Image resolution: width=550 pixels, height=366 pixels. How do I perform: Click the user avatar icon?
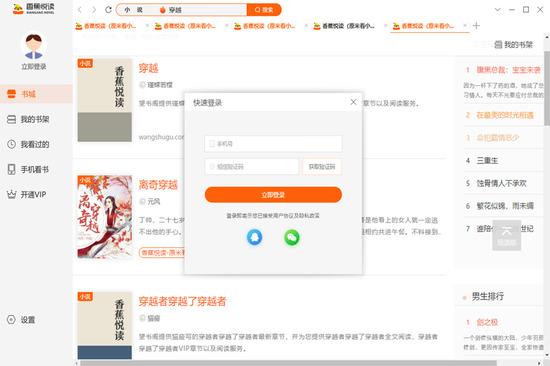pos(34,46)
